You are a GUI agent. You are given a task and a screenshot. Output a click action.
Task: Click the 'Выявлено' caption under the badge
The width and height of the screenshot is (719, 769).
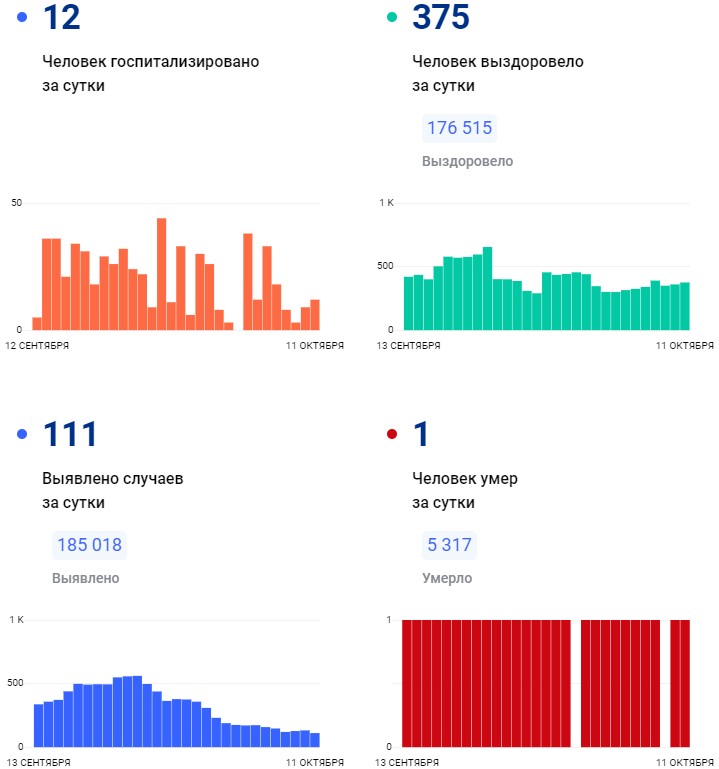tap(86, 578)
